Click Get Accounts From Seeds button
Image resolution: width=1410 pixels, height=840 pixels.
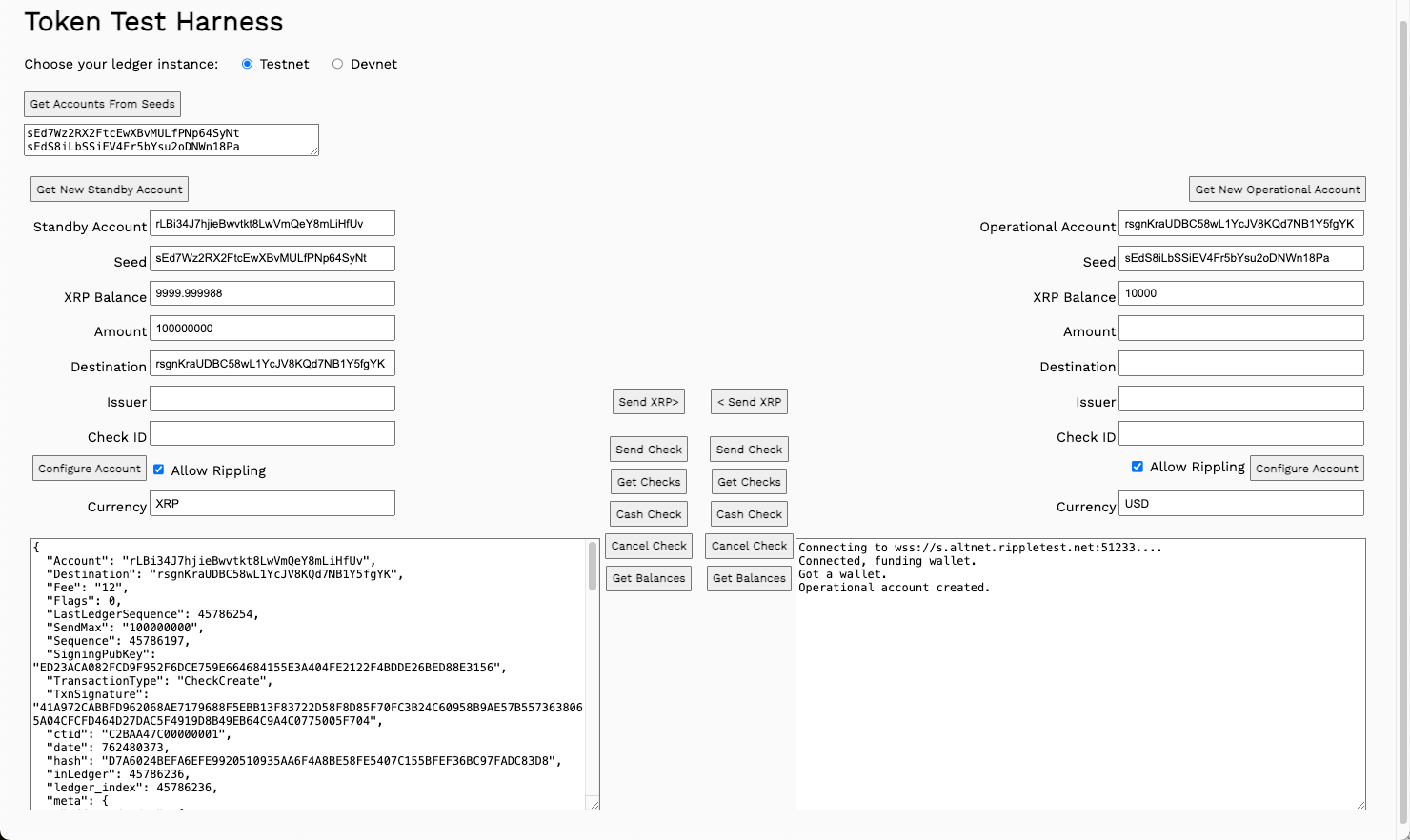tap(102, 104)
